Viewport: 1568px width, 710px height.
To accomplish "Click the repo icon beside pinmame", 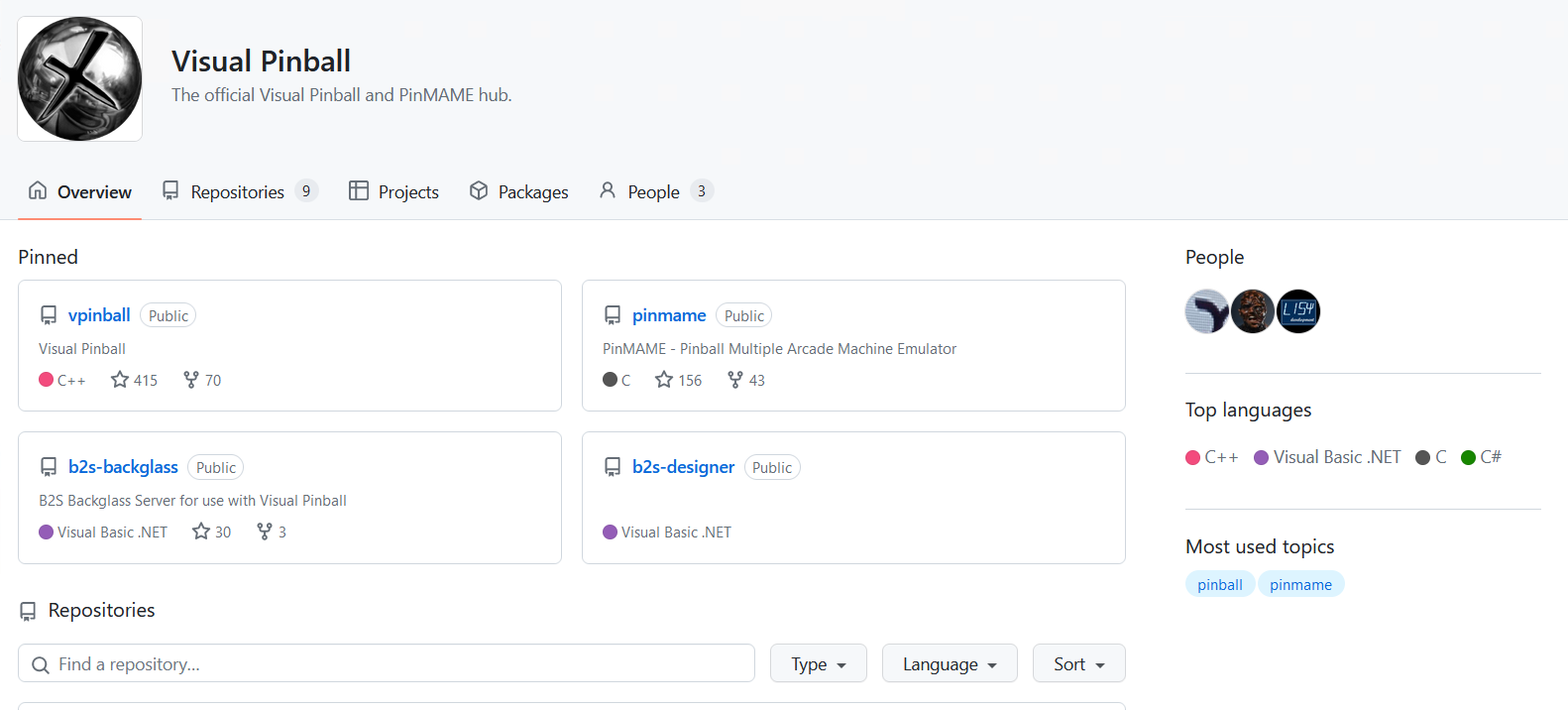I will point(613,315).
